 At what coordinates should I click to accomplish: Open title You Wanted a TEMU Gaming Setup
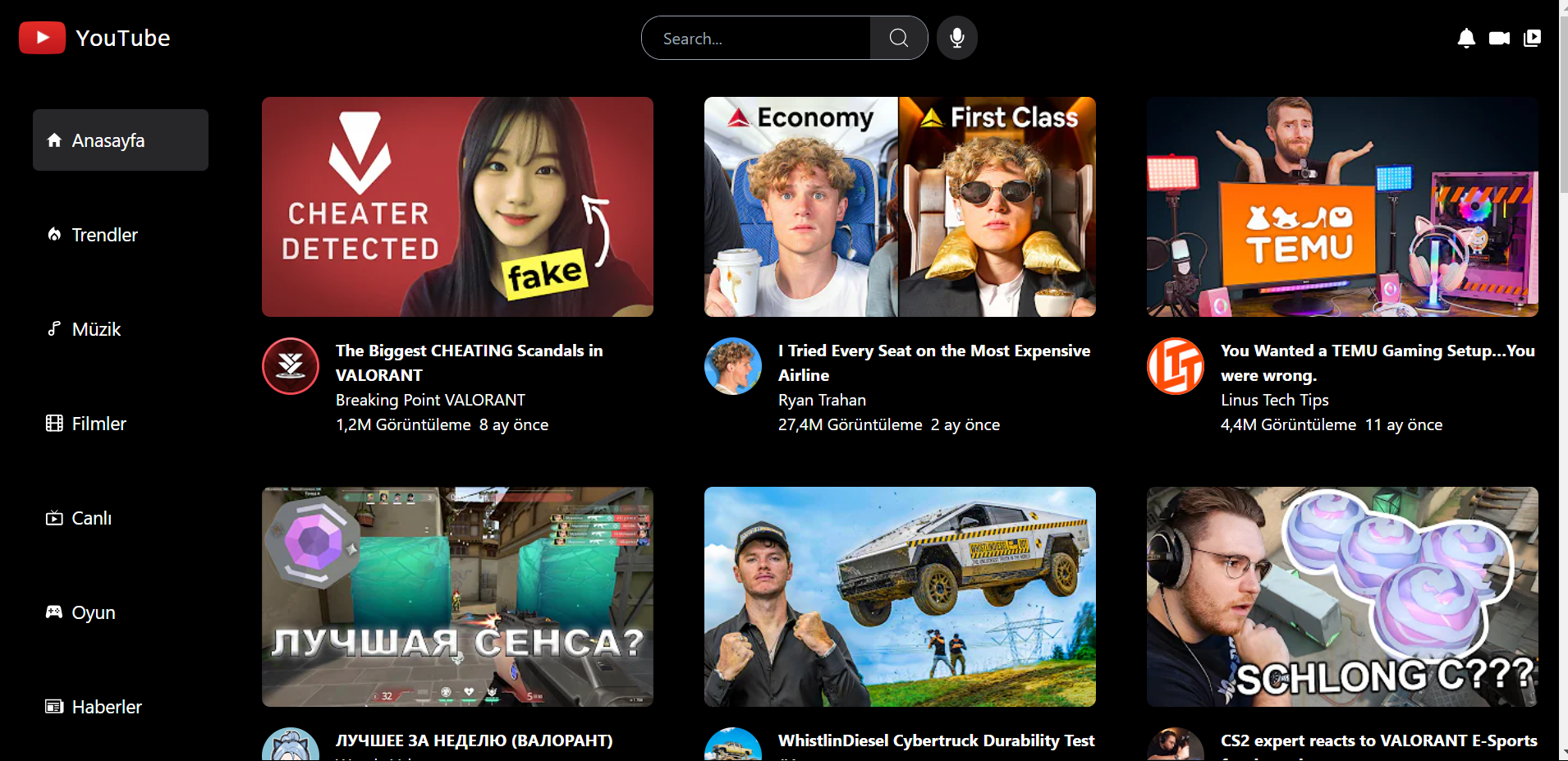coord(1378,363)
